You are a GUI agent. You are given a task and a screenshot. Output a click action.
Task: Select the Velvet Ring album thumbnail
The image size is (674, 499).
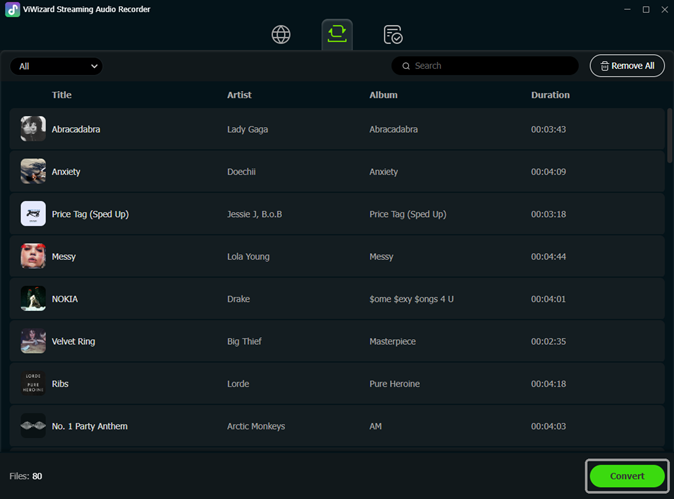pyautogui.click(x=33, y=341)
